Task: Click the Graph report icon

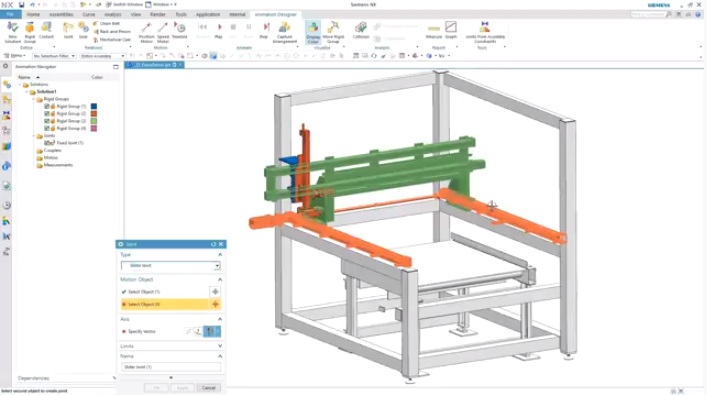Action: pyautogui.click(x=451, y=30)
